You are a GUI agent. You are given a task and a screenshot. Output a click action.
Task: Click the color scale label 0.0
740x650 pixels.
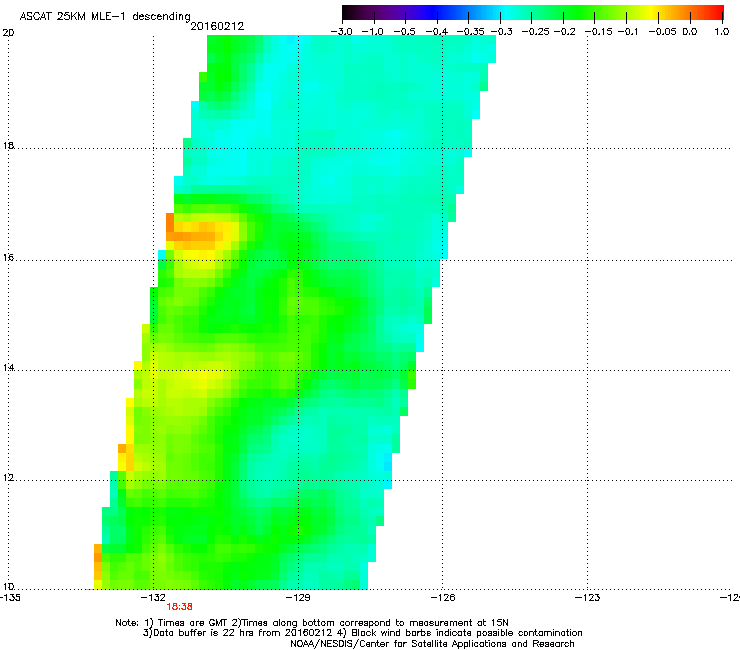click(690, 32)
